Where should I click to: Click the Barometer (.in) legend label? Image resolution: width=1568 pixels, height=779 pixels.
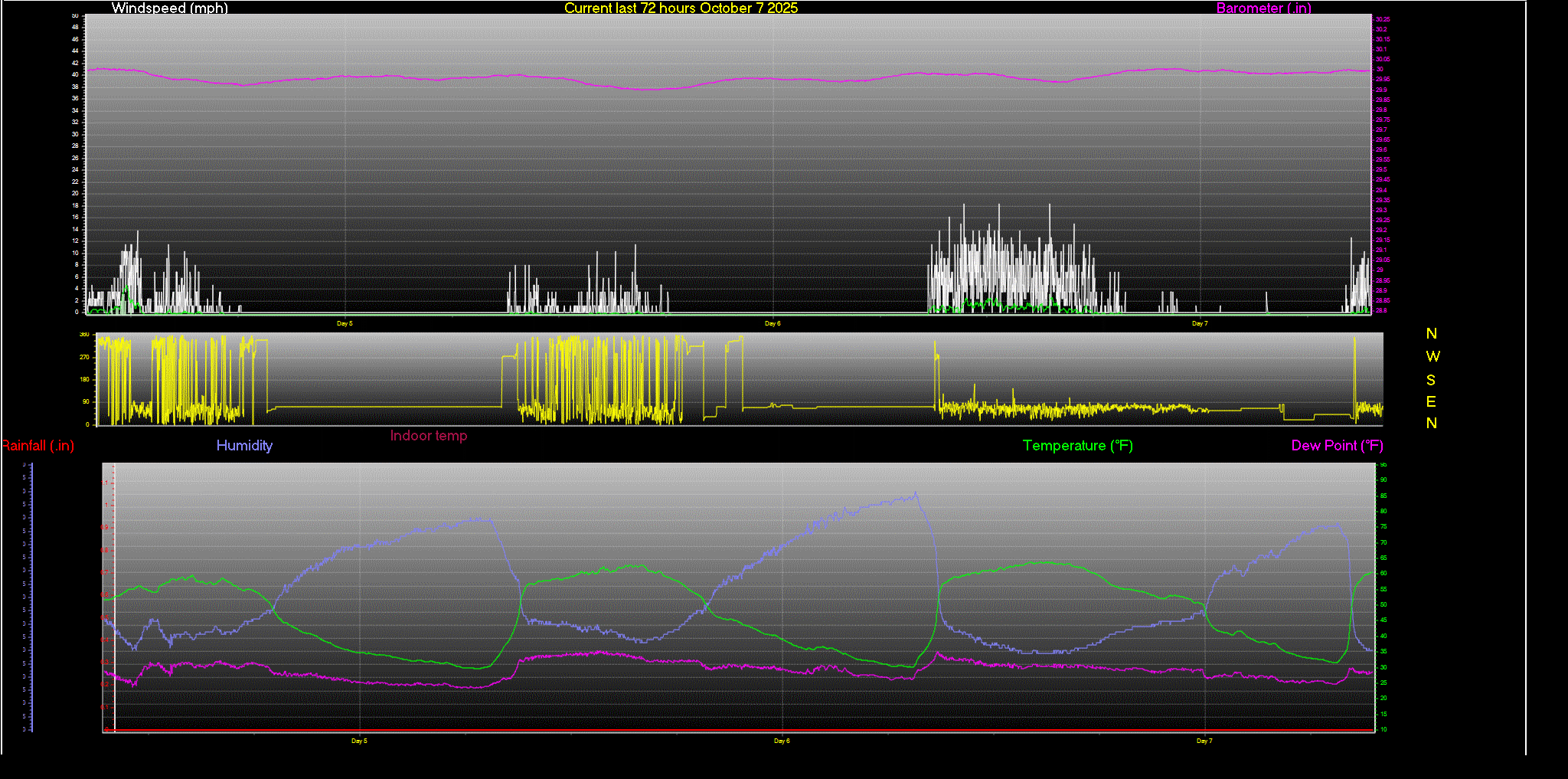pos(1263,8)
